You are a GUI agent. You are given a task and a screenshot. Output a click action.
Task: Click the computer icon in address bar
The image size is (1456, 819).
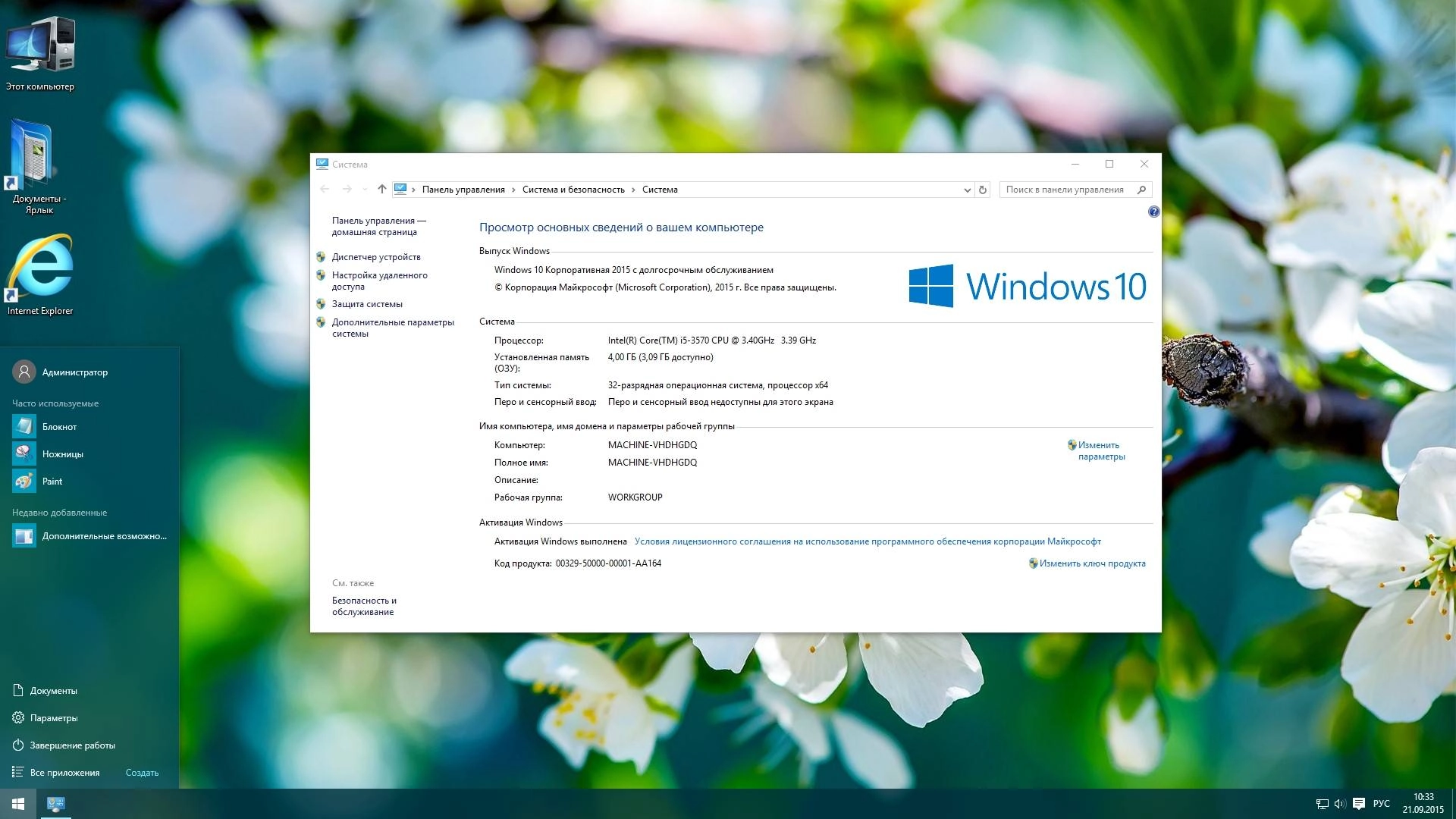[400, 190]
